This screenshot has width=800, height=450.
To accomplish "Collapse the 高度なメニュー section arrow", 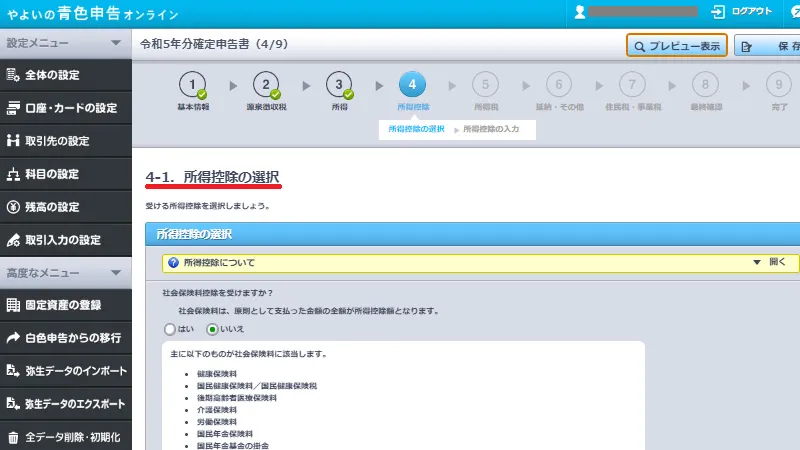I will click(x=116, y=272).
